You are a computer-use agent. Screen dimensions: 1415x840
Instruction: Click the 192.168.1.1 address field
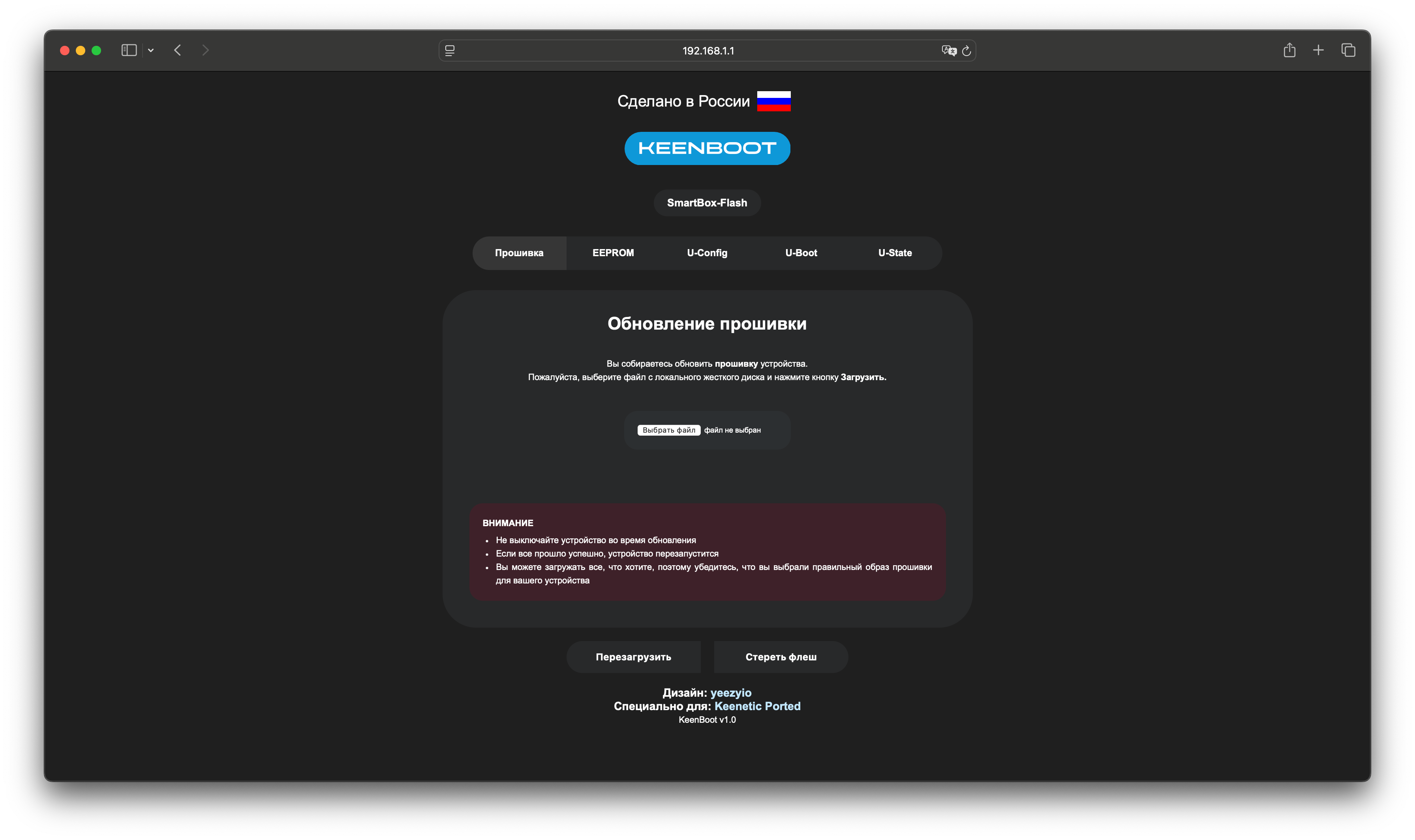pos(707,51)
